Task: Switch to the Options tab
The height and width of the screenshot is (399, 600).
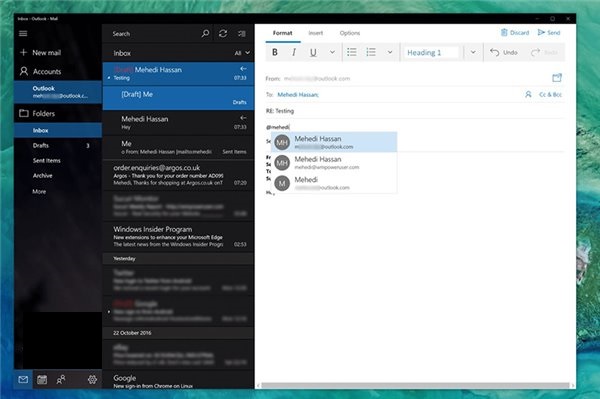Action: pos(350,33)
